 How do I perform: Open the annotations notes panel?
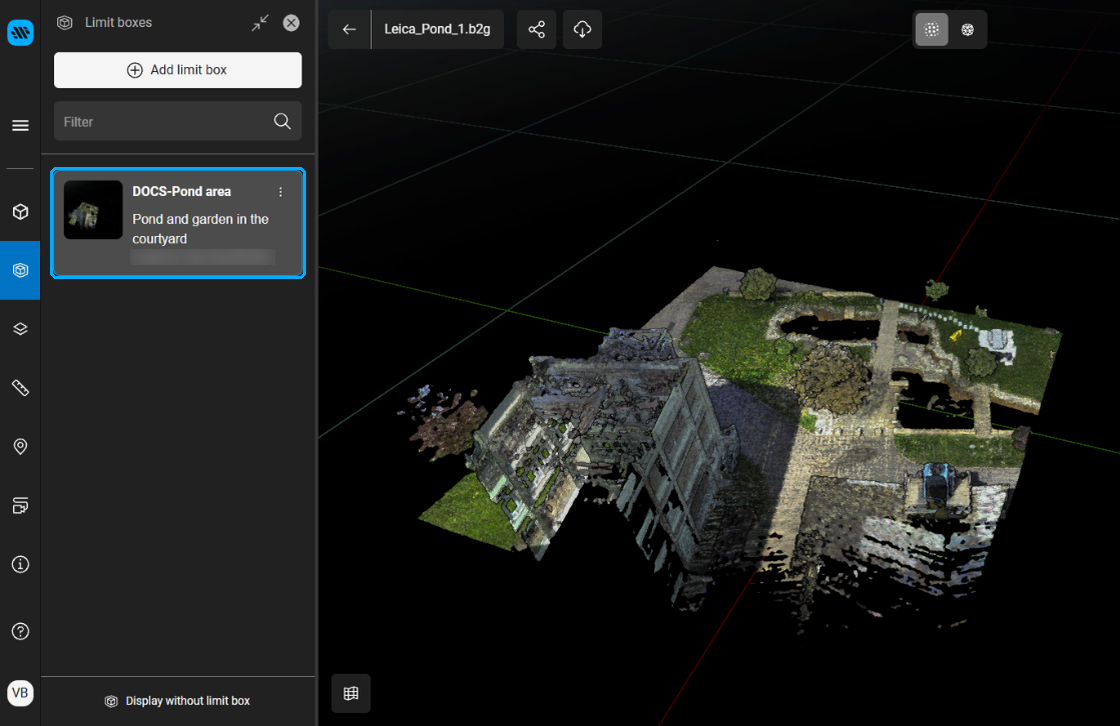point(20,505)
